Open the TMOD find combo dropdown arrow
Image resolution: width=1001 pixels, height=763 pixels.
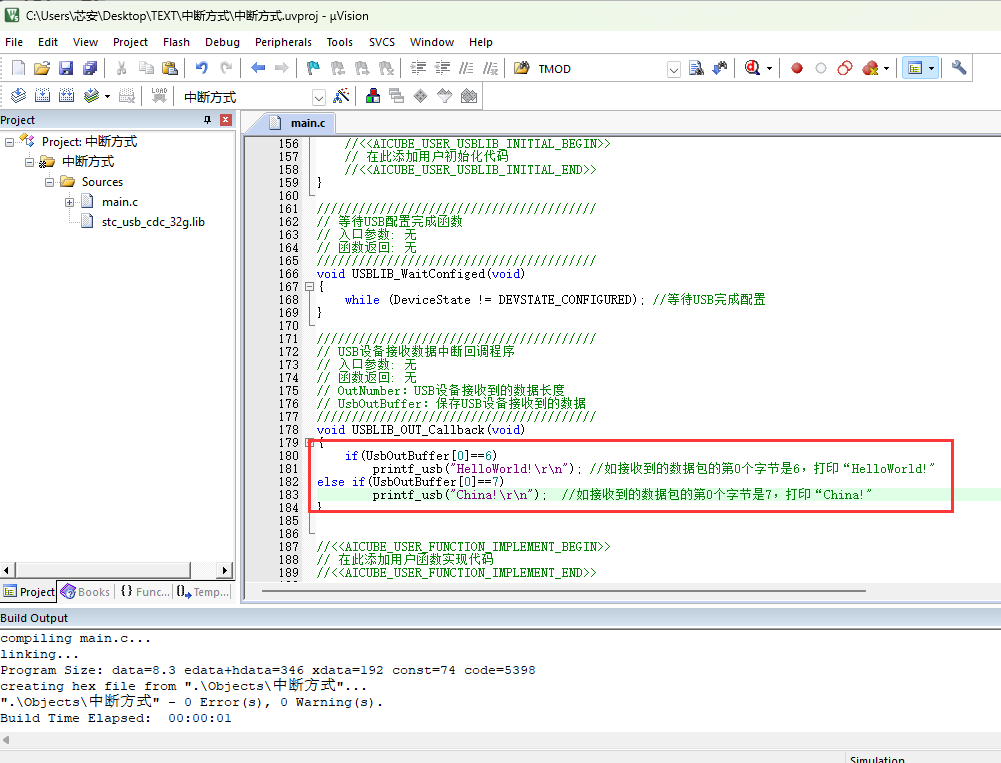click(x=674, y=69)
